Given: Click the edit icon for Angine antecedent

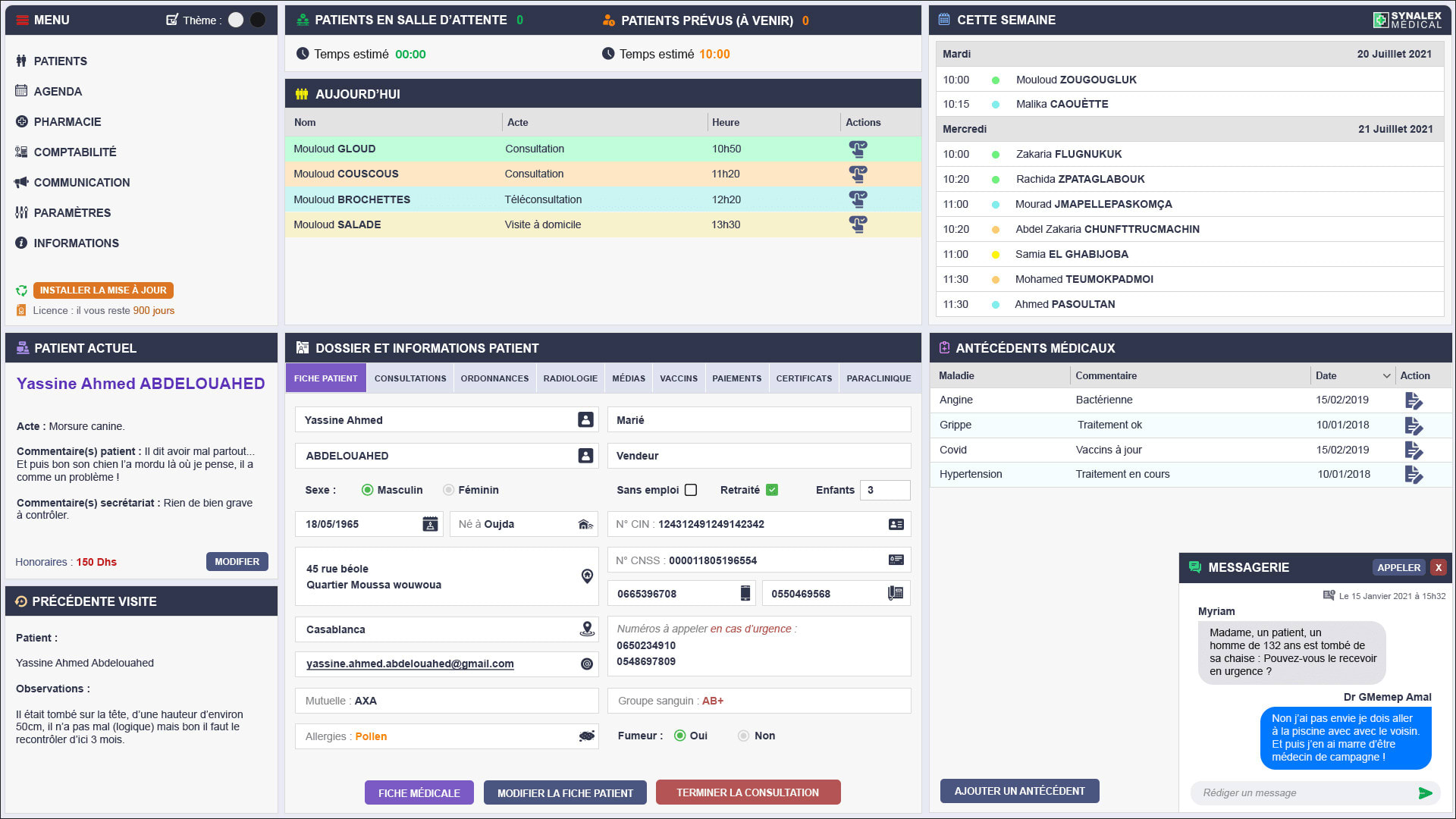Looking at the screenshot, I should pos(1414,400).
